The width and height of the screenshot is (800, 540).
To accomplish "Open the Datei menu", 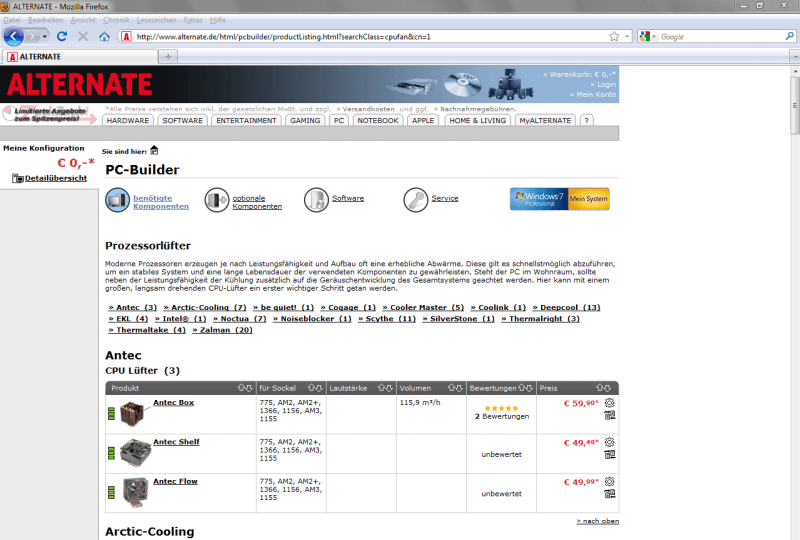I will [x=12, y=20].
